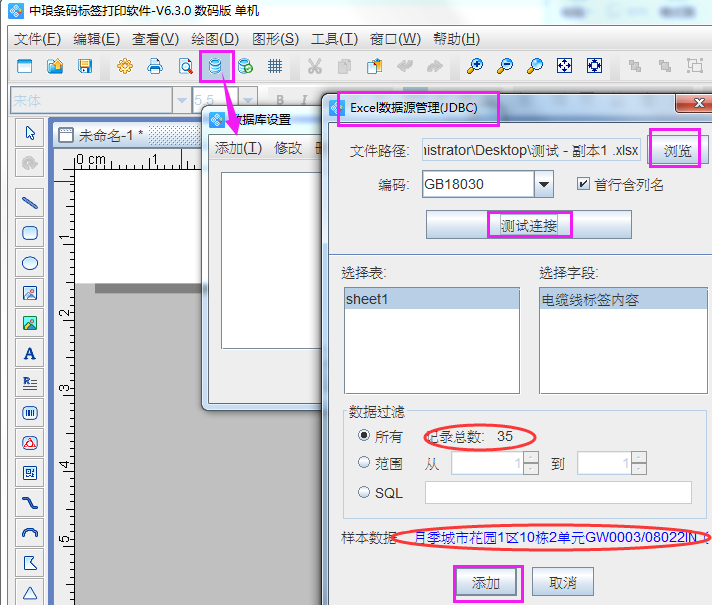Click the file path input field

[531, 150]
